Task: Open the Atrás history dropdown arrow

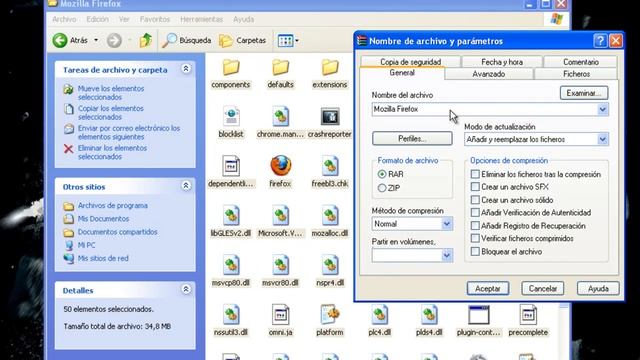Action: click(x=96, y=40)
